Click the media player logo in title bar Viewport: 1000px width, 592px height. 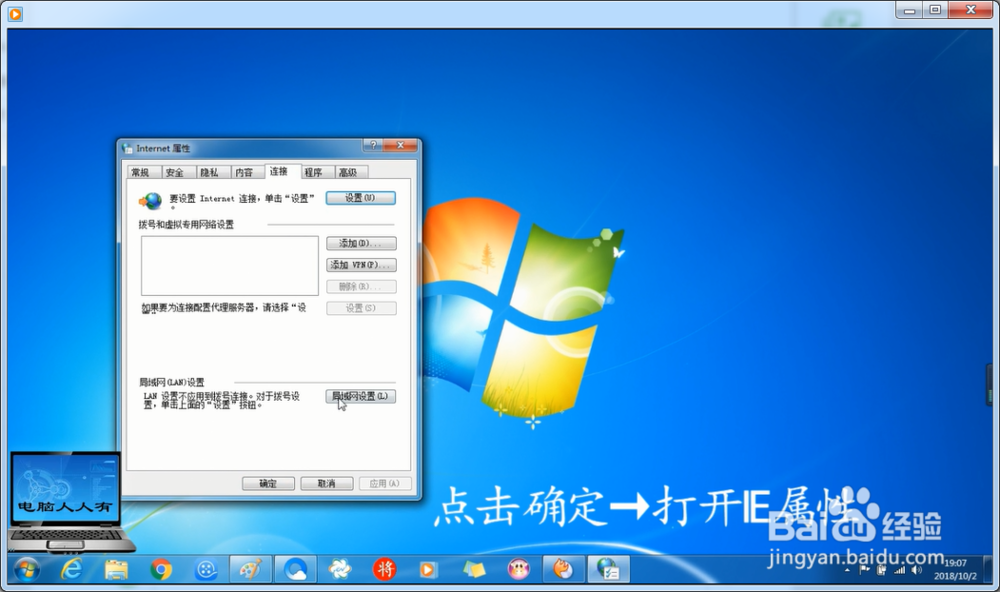15,13
